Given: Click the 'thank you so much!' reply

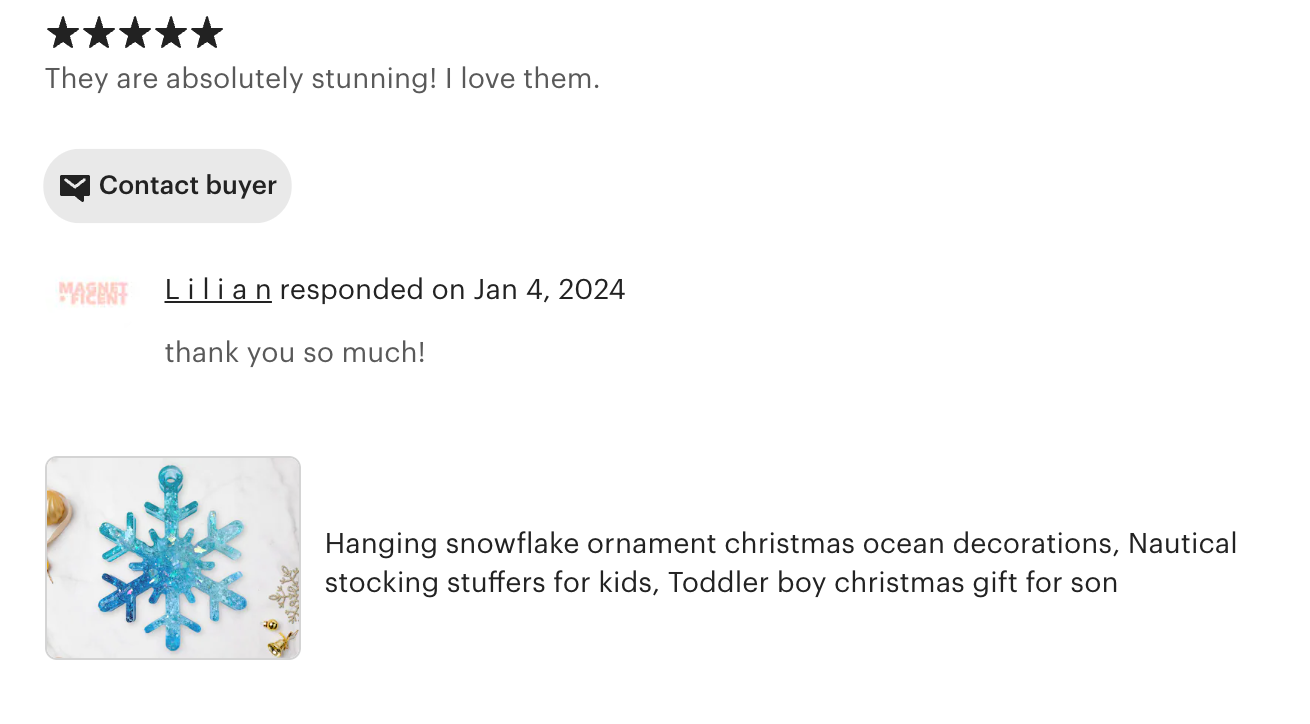Looking at the screenshot, I should tap(295, 352).
